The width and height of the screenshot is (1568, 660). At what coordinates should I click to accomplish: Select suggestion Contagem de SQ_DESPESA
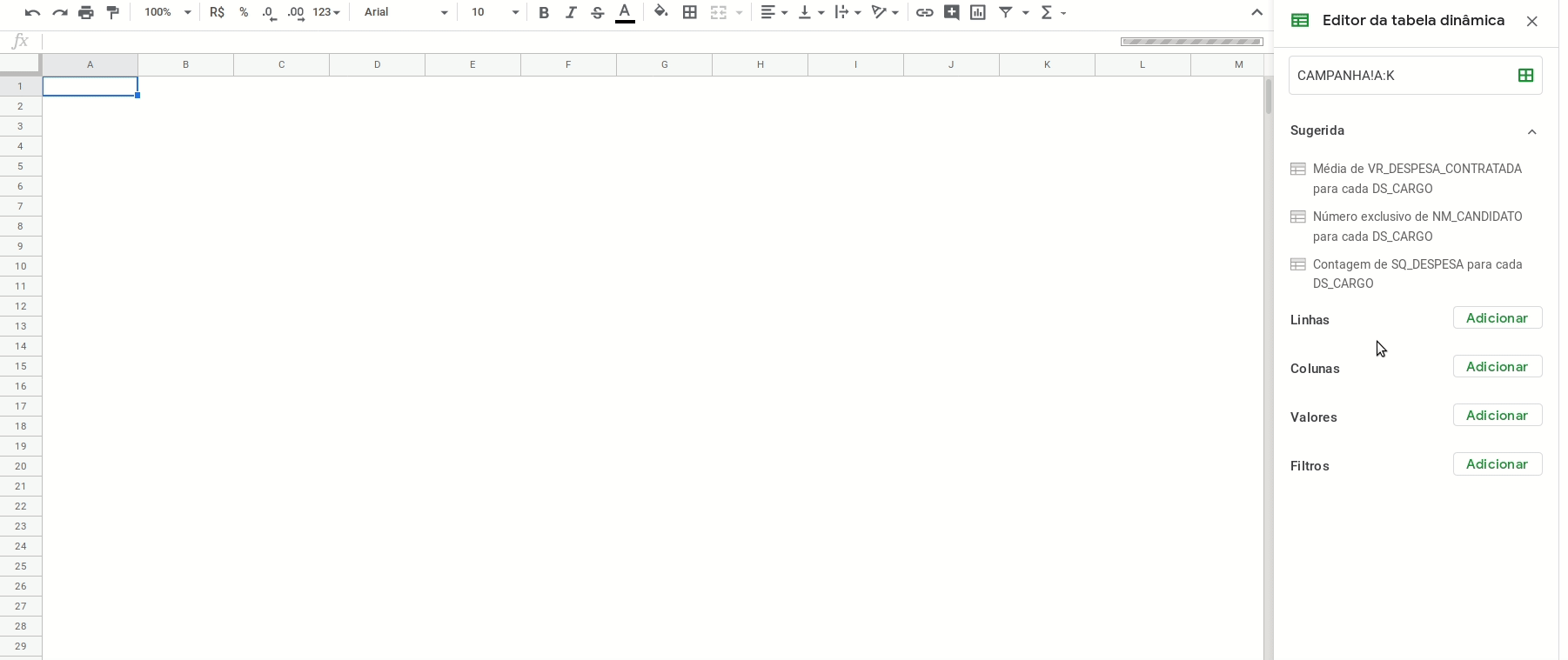point(1417,274)
